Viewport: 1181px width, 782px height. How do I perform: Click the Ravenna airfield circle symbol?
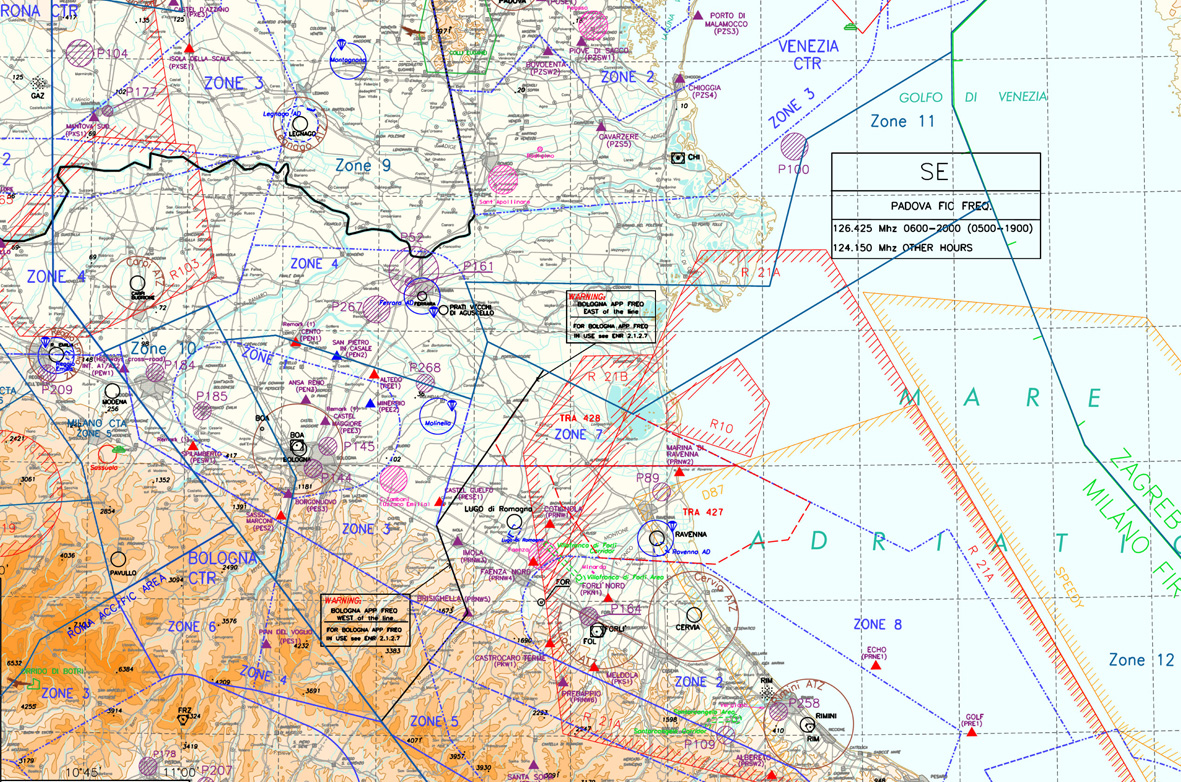657,538
